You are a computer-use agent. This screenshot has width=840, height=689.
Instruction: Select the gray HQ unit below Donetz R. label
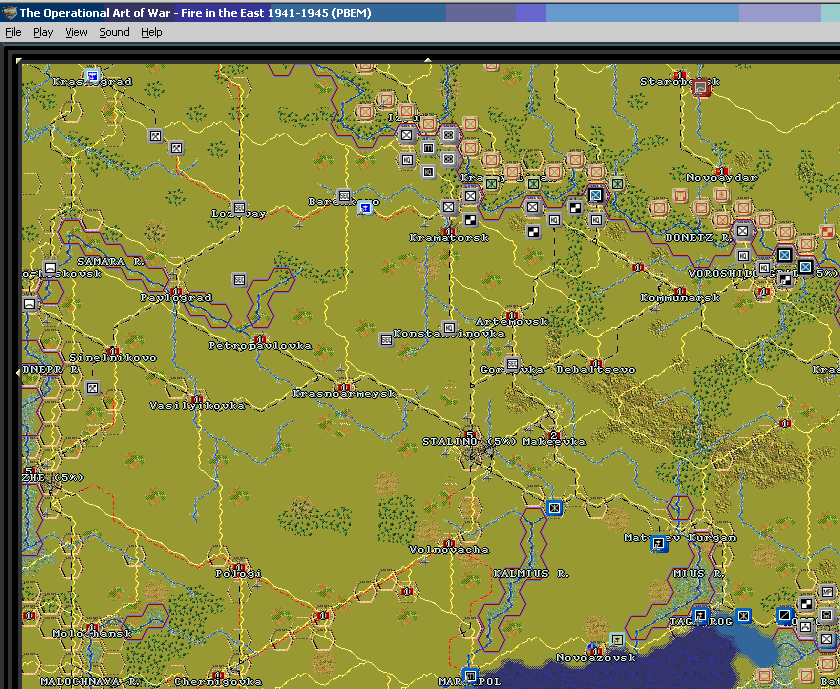[743, 256]
